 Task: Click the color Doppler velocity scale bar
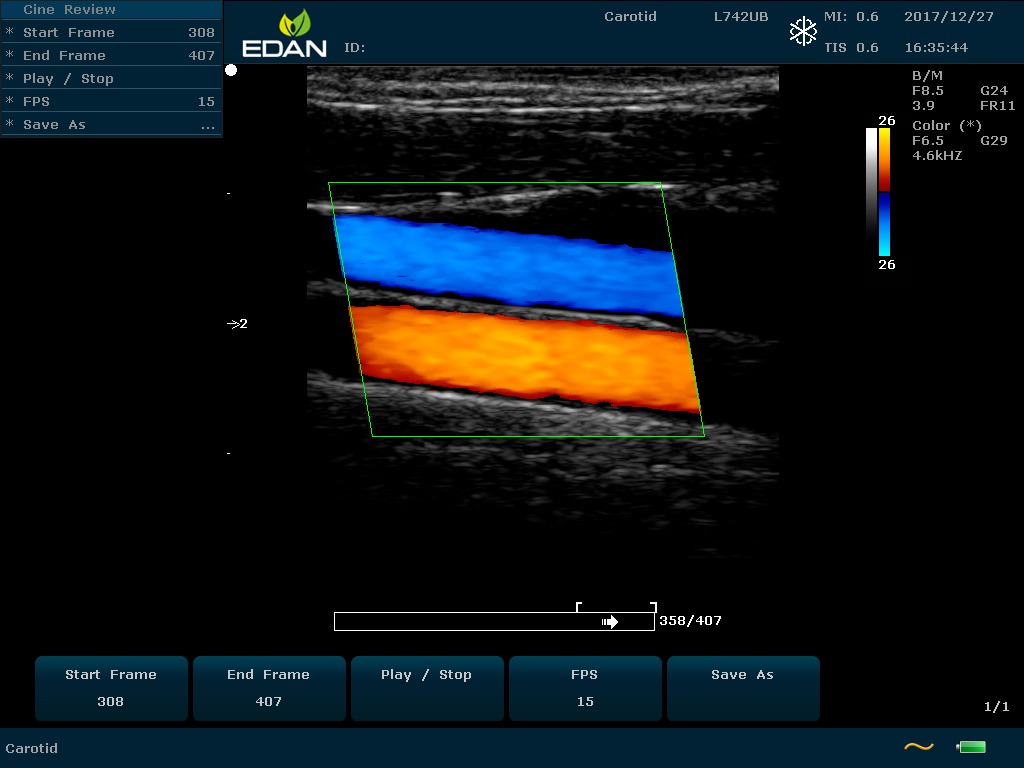(884, 192)
